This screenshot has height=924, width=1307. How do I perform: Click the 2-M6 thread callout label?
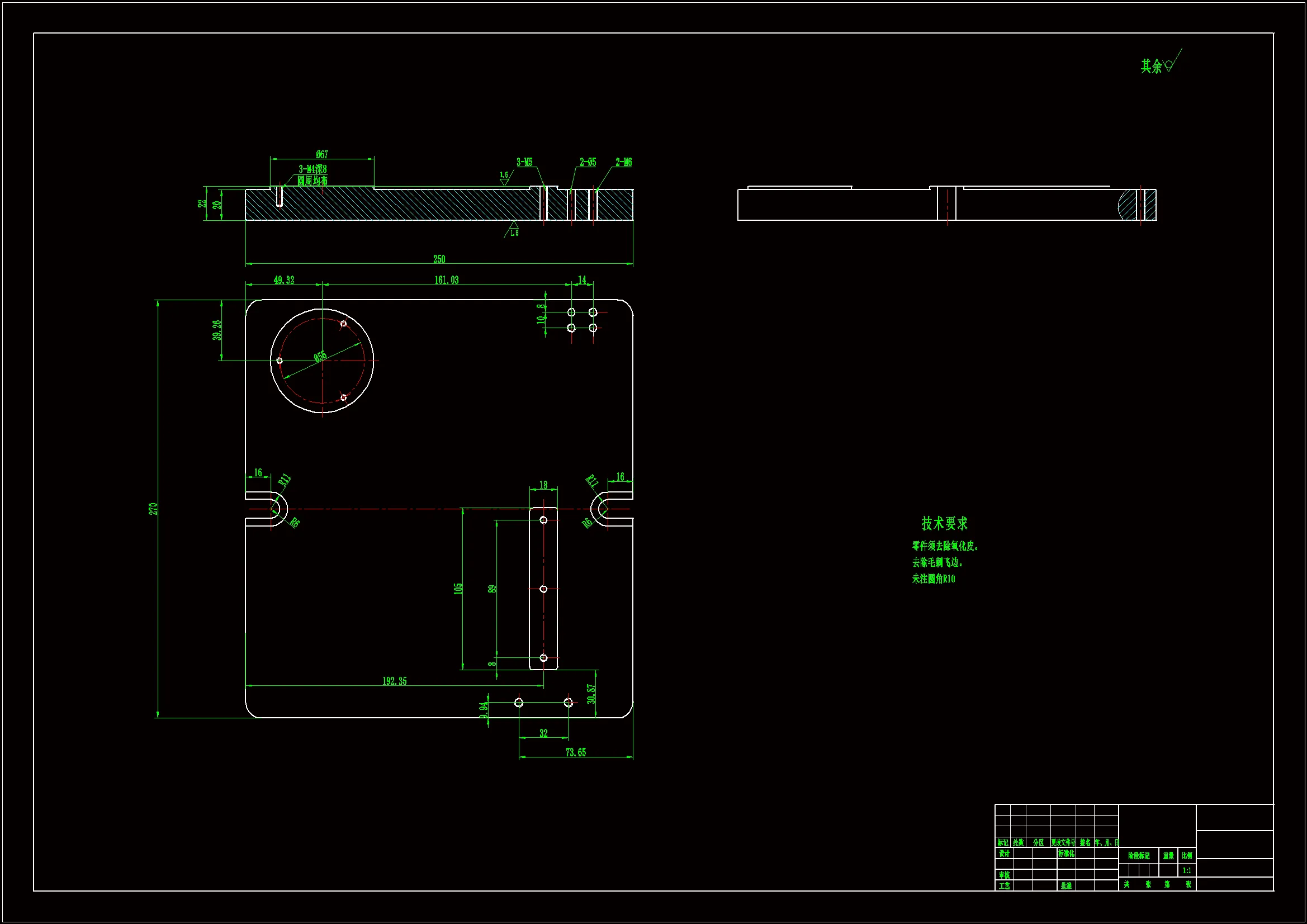coord(623,162)
